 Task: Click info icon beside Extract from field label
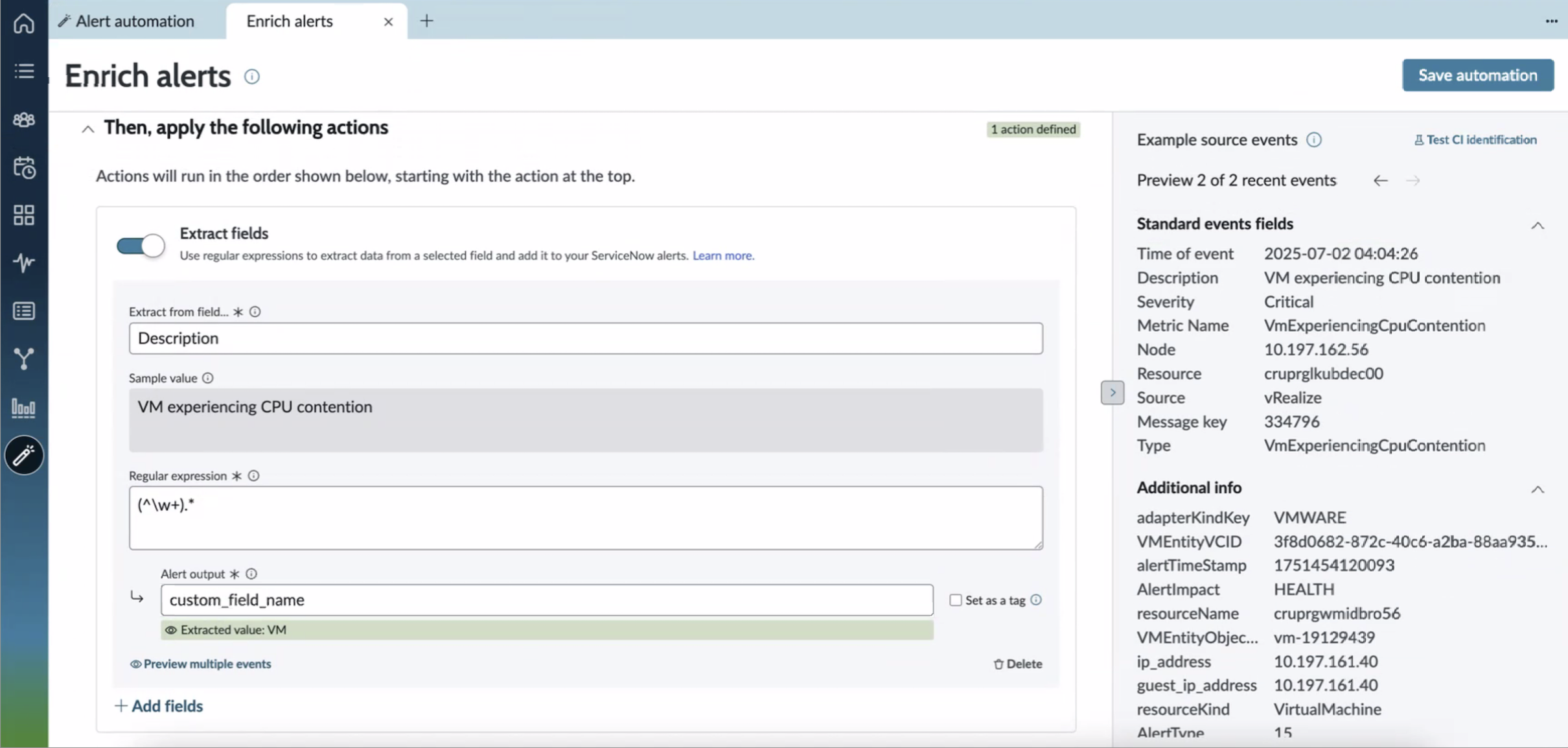pos(255,312)
